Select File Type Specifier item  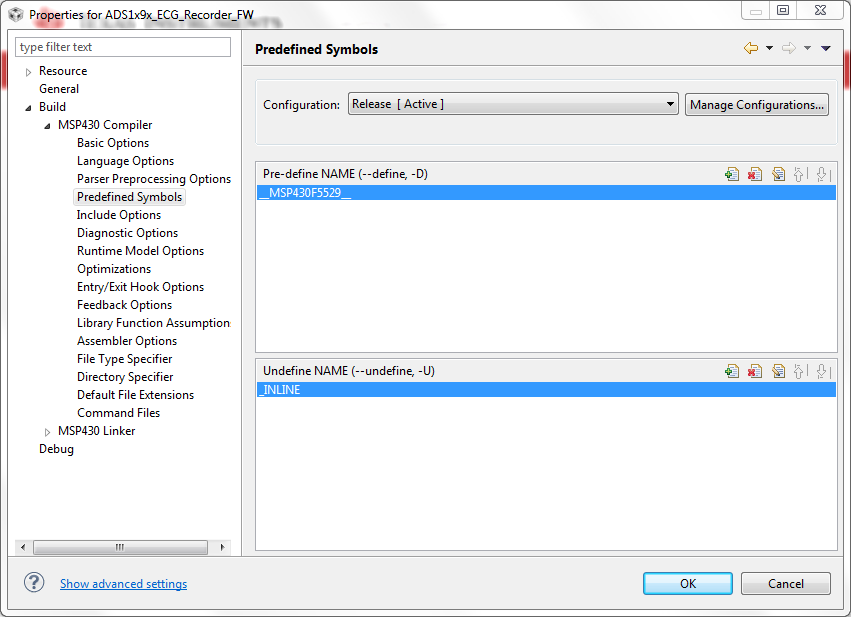tap(124, 359)
